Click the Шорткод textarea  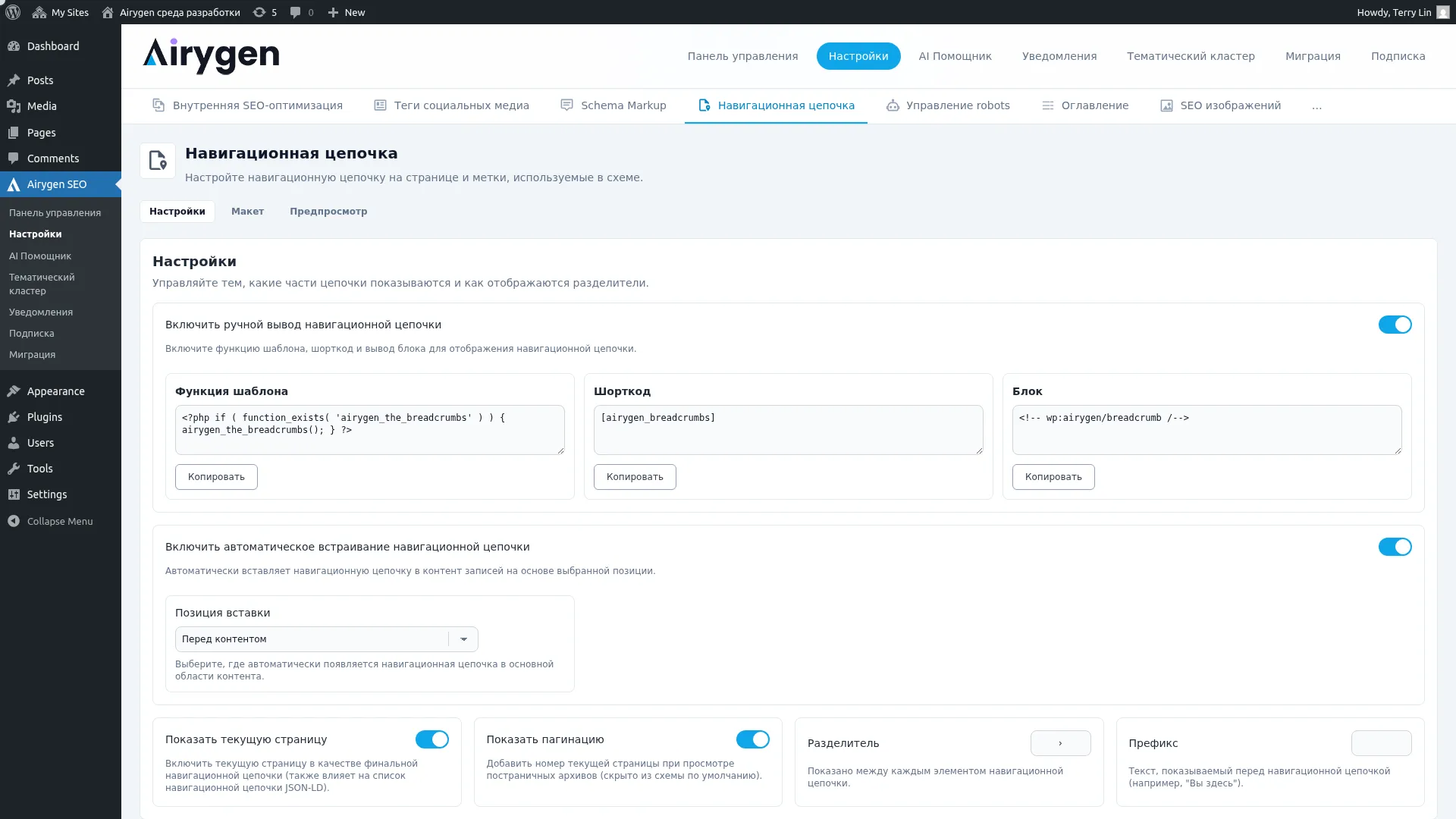pyautogui.click(x=789, y=430)
